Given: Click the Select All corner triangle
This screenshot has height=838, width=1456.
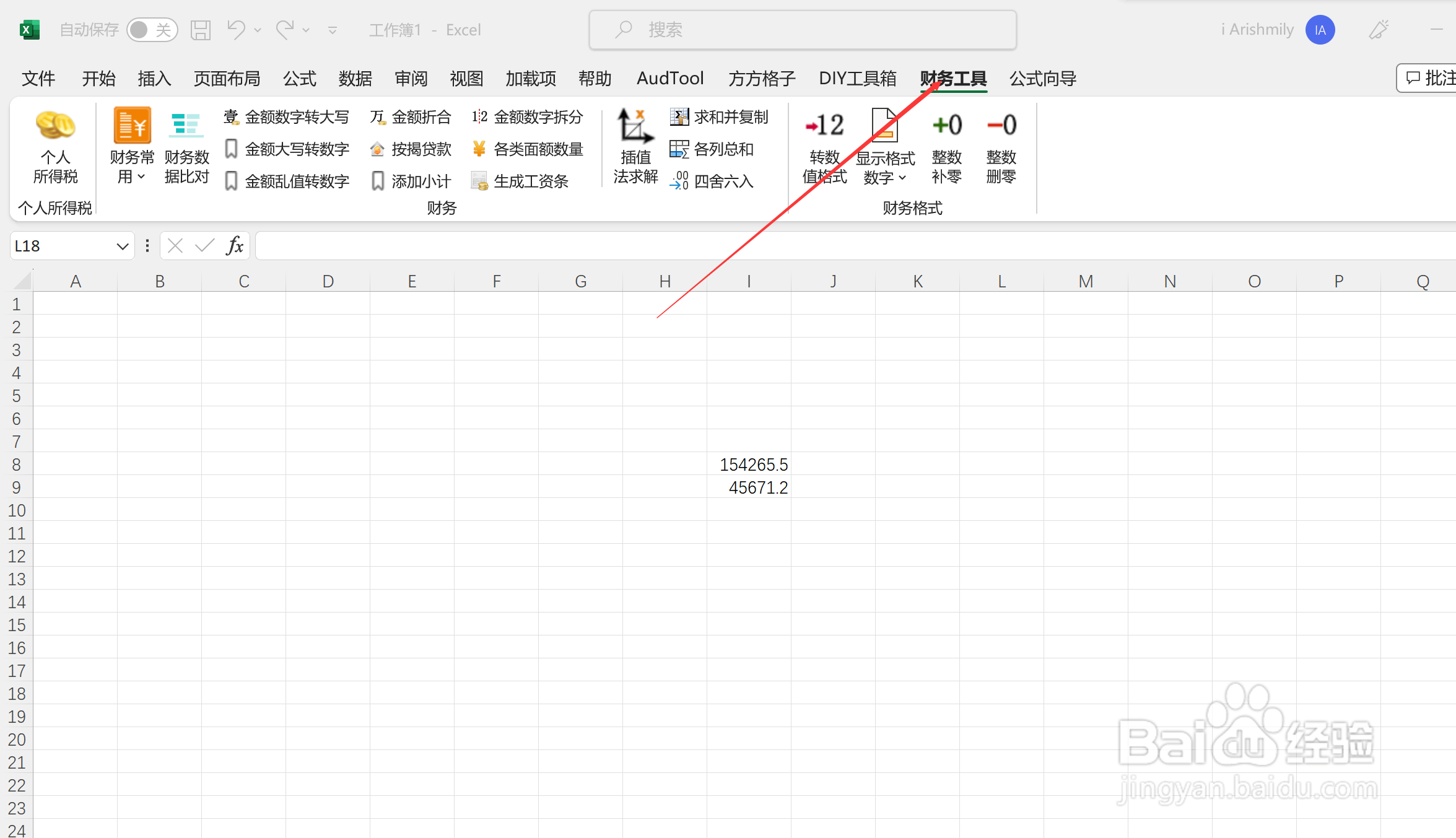Looking at the screenshot, I should 22,281.
